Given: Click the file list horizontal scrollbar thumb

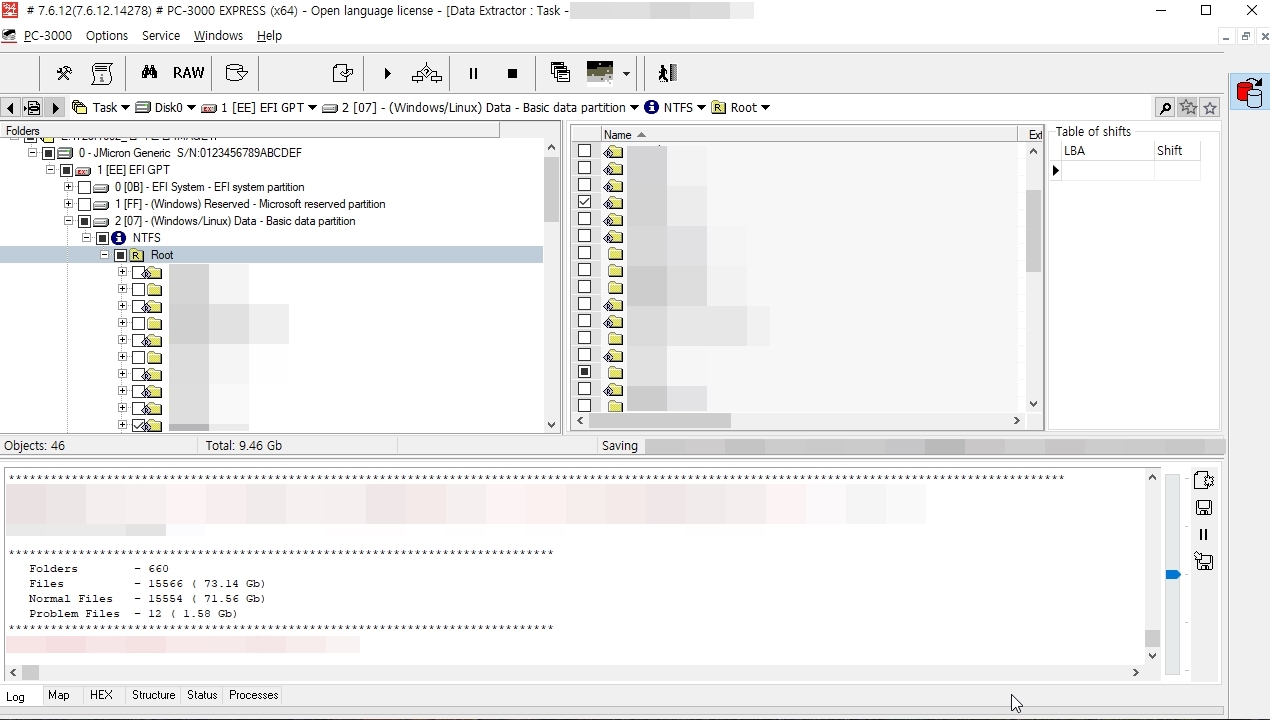Looking at the screenshot, I should (659, 421).
